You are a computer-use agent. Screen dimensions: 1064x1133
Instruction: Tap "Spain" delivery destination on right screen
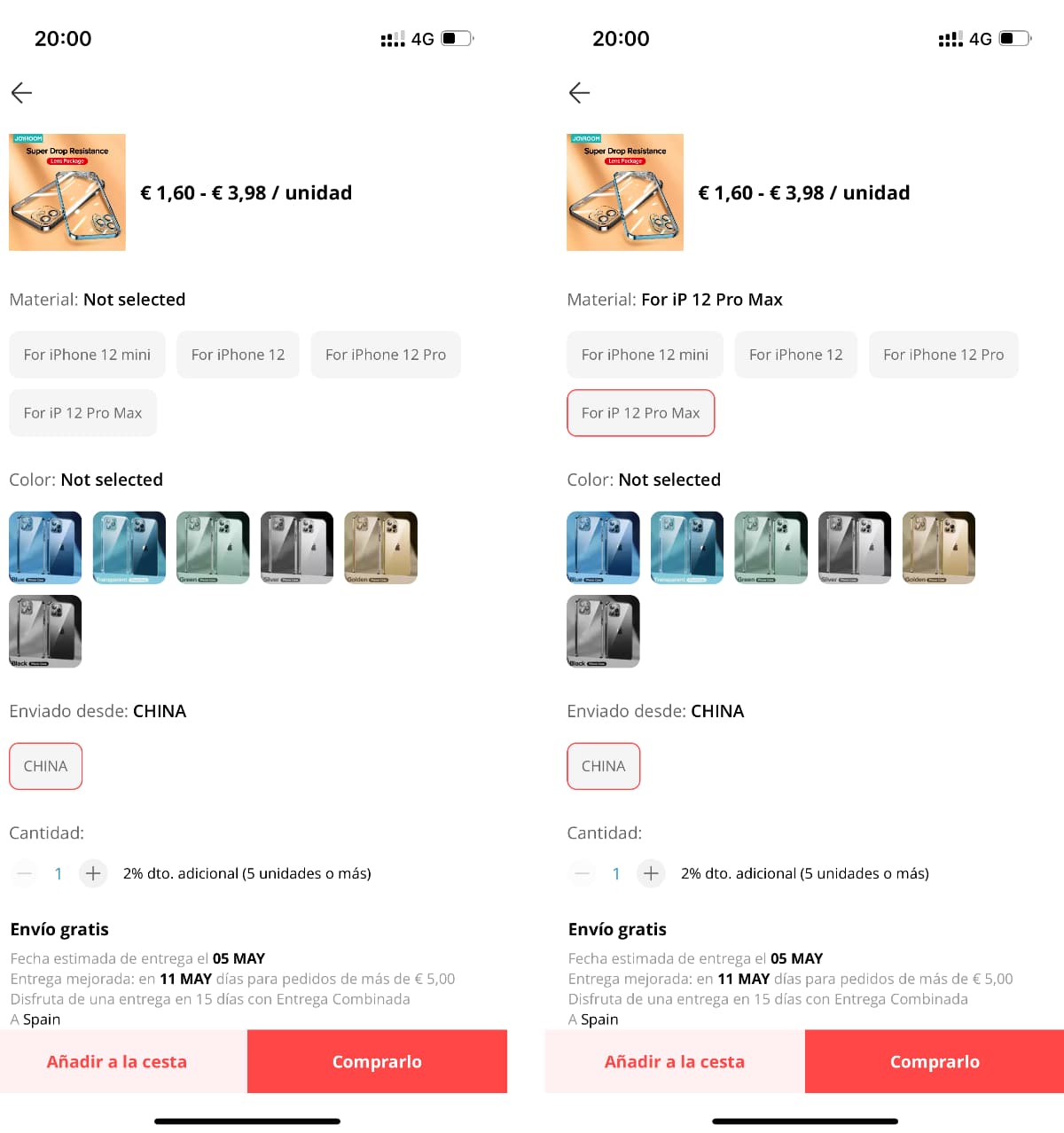pos(599,1020)
